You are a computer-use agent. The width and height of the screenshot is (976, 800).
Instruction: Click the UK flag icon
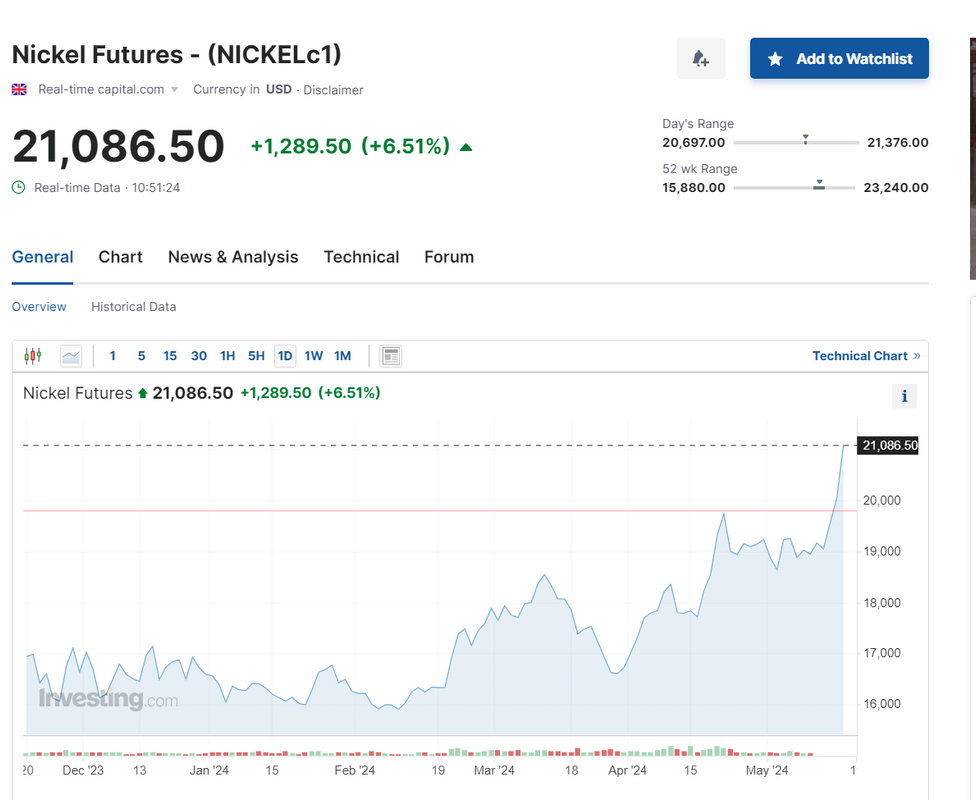(x=19, y=89)
